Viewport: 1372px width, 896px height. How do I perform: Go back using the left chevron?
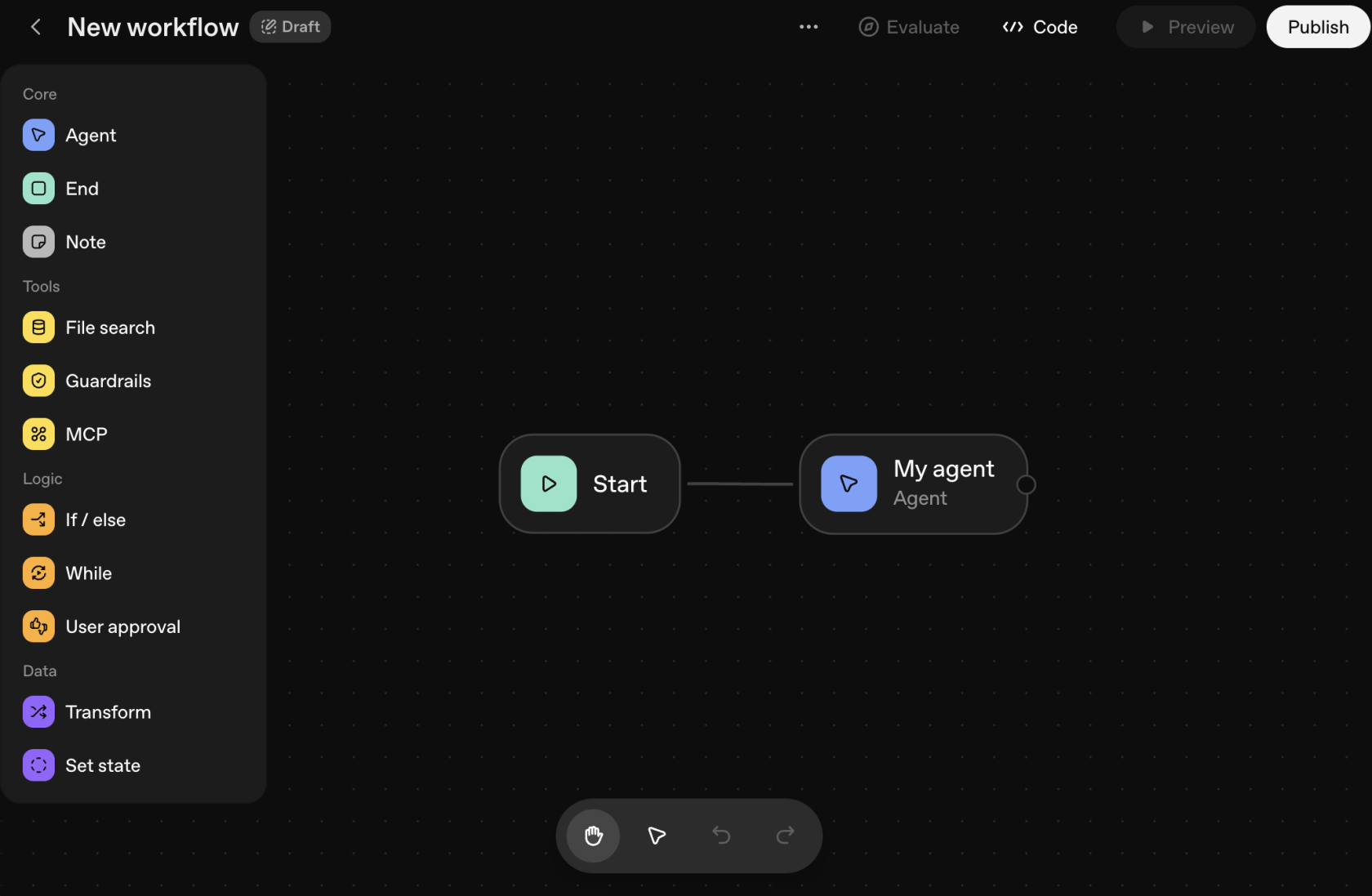coord(36,27)
